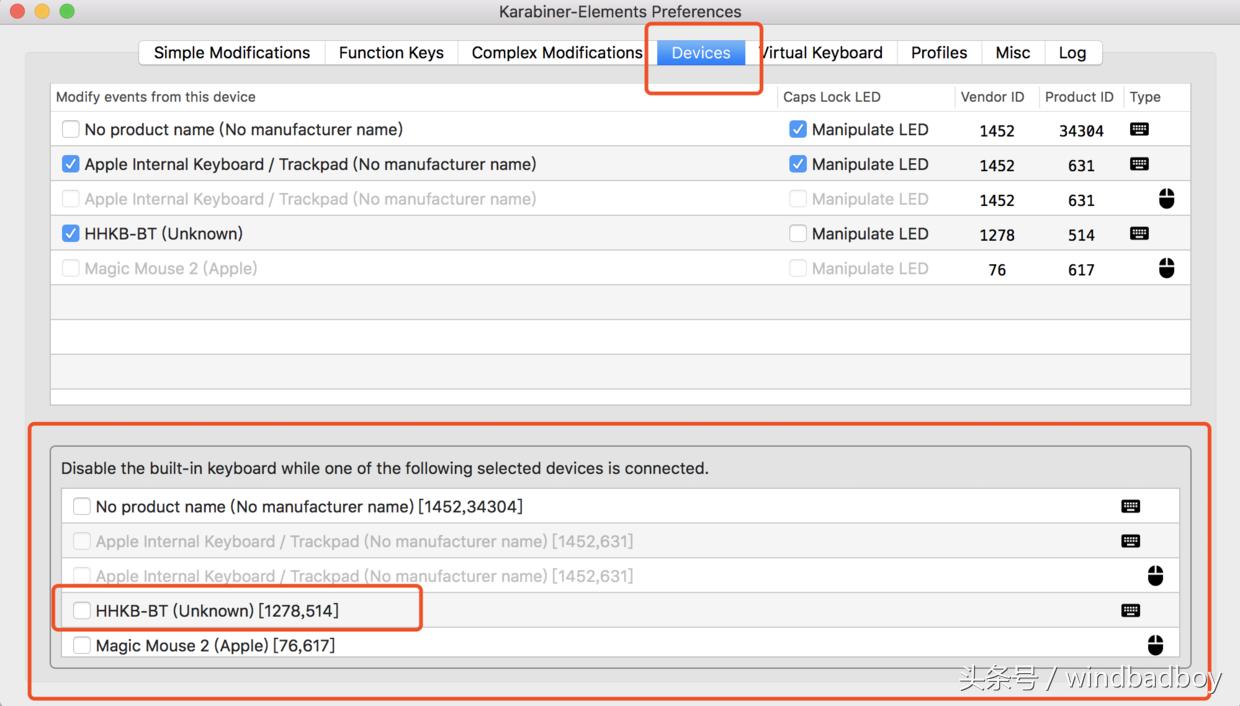Check No product name modify events checkbox

(71, 129)
